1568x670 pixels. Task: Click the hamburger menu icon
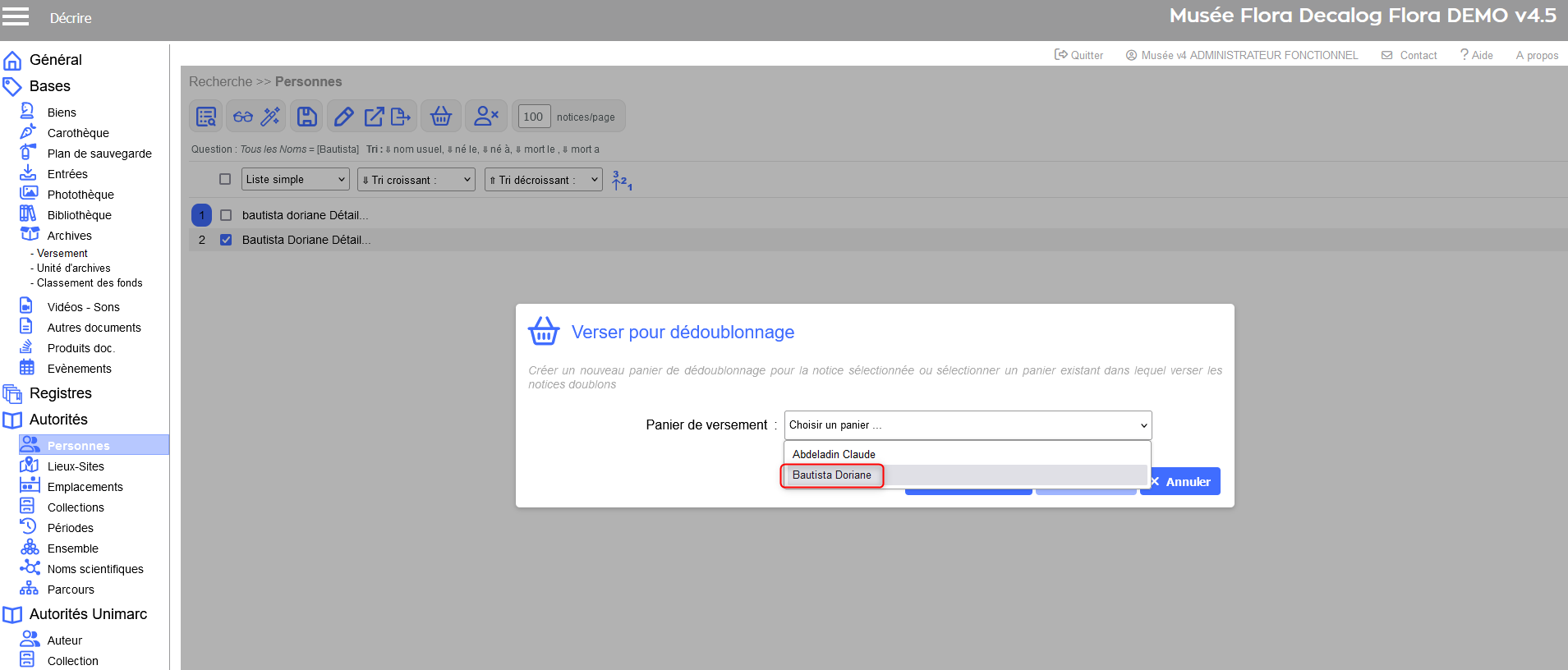click(16, 16)
